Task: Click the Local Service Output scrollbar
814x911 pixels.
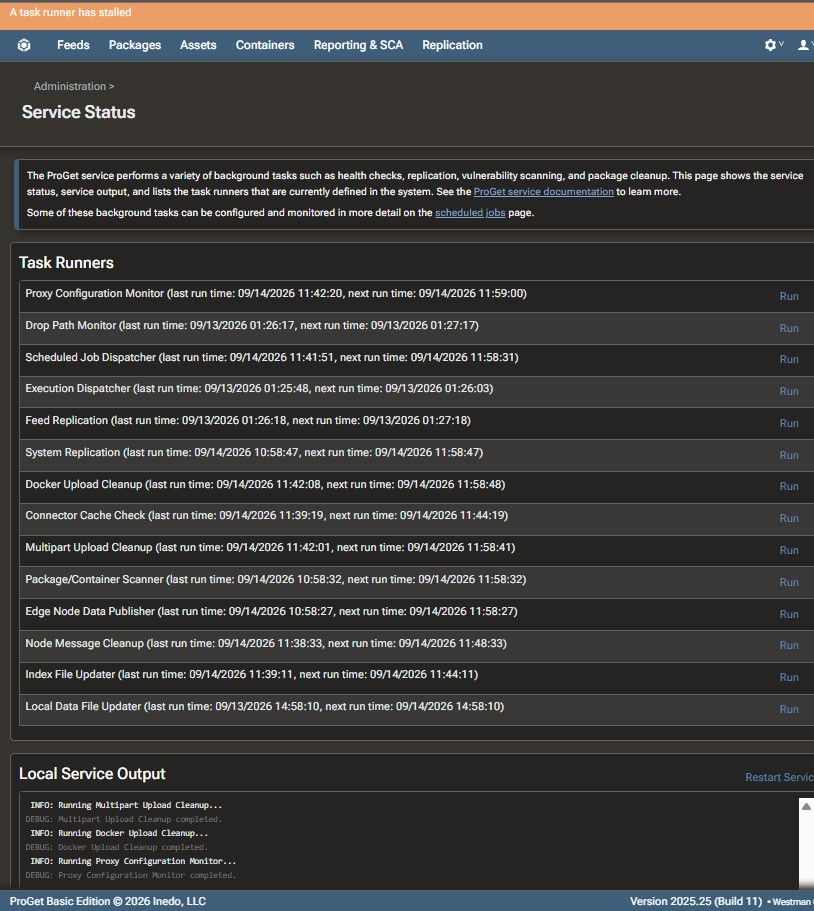Action: (806, 844)
